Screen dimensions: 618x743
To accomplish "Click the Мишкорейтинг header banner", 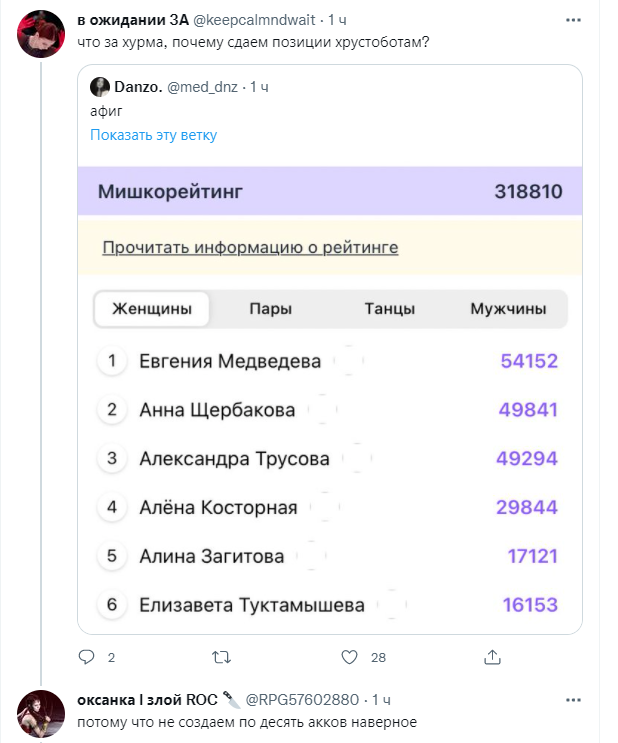I will [329, 192].
